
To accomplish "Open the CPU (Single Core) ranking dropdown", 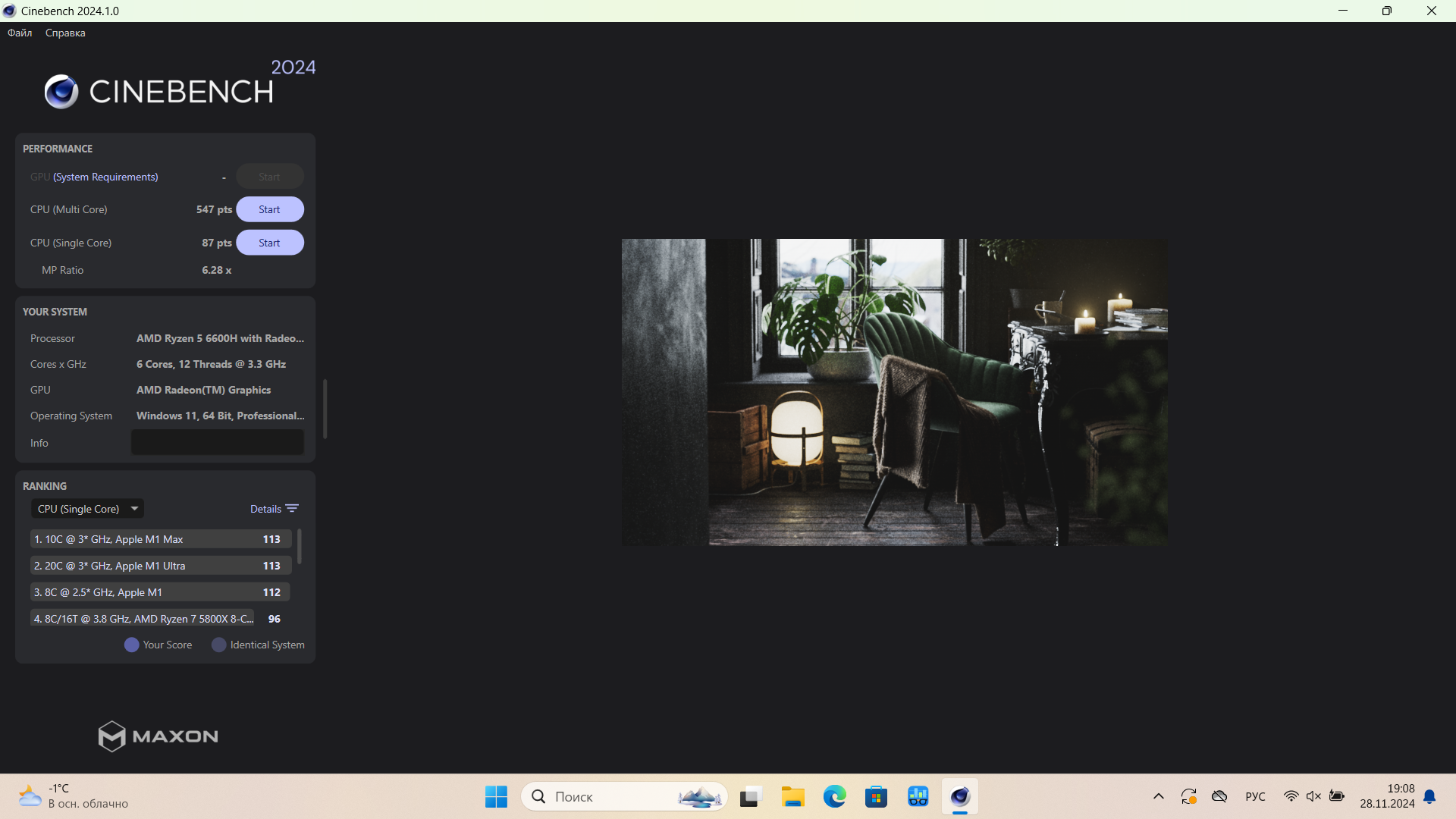I will (x=88, y=509).
